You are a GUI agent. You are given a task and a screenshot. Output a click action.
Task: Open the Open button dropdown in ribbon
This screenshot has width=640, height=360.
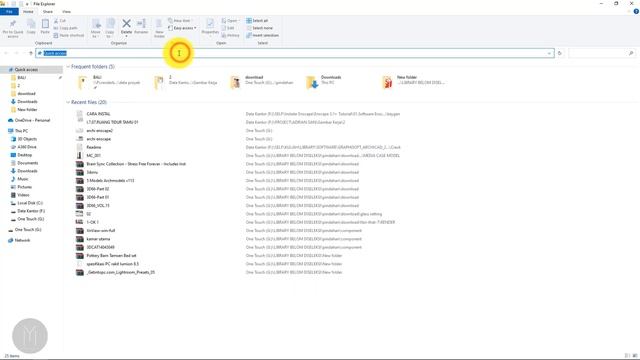click(239, 20)
